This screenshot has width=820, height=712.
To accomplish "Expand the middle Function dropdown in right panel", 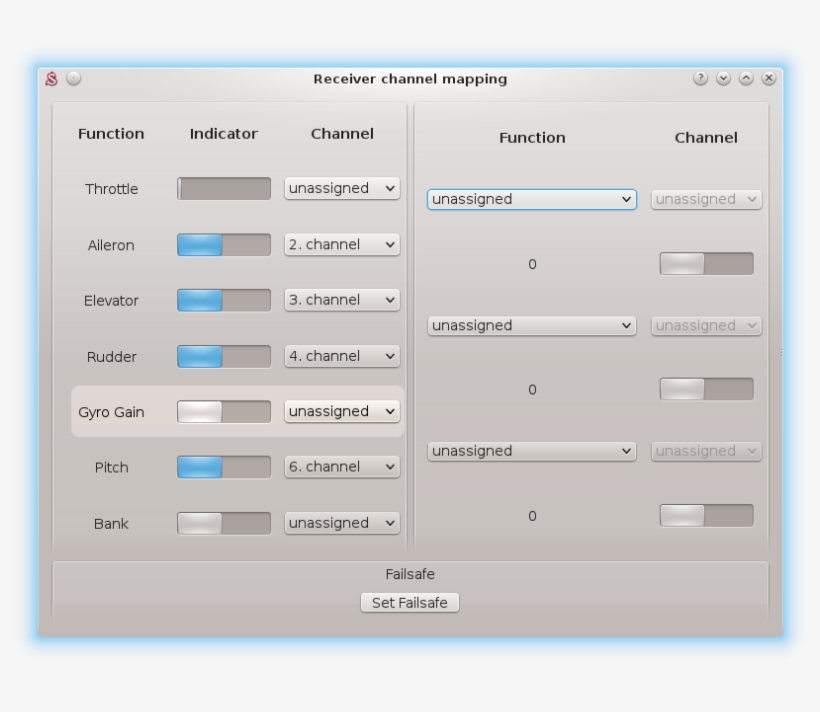I will pyautogui.click(x=532, y=326).
